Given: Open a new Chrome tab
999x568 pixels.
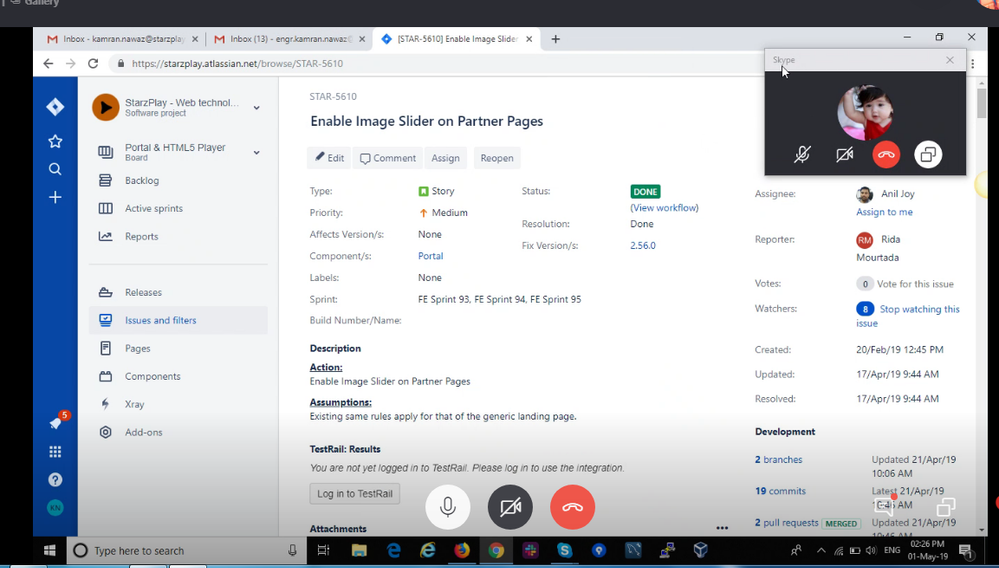Looking at the screenshot, I should click(x=556, y=39).
